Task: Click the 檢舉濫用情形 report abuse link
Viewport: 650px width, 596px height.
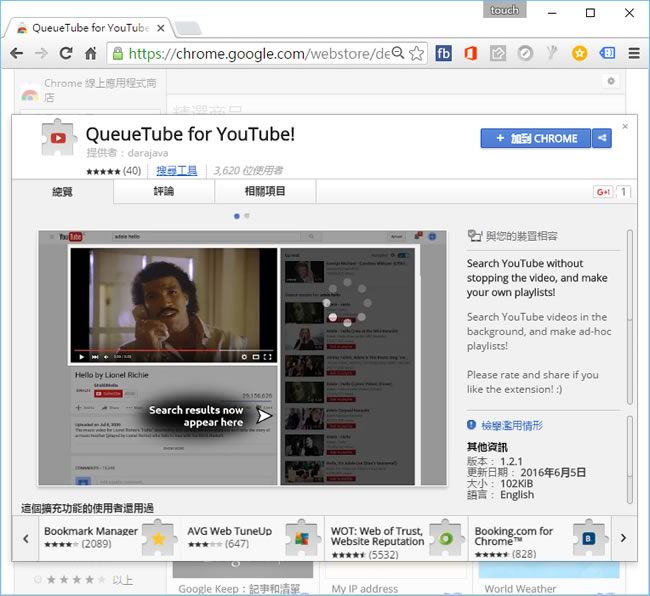Action: click(512, 425)
